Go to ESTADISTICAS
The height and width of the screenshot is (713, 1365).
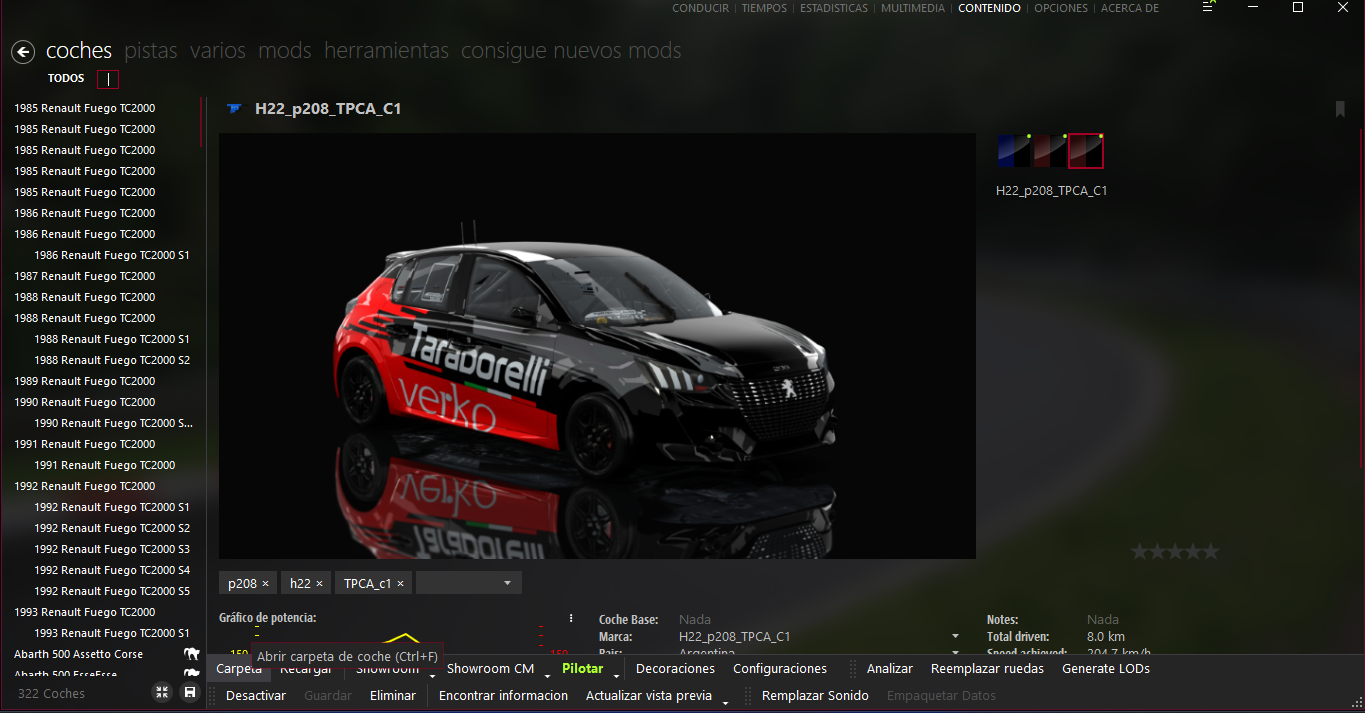[x=833, y=8]
